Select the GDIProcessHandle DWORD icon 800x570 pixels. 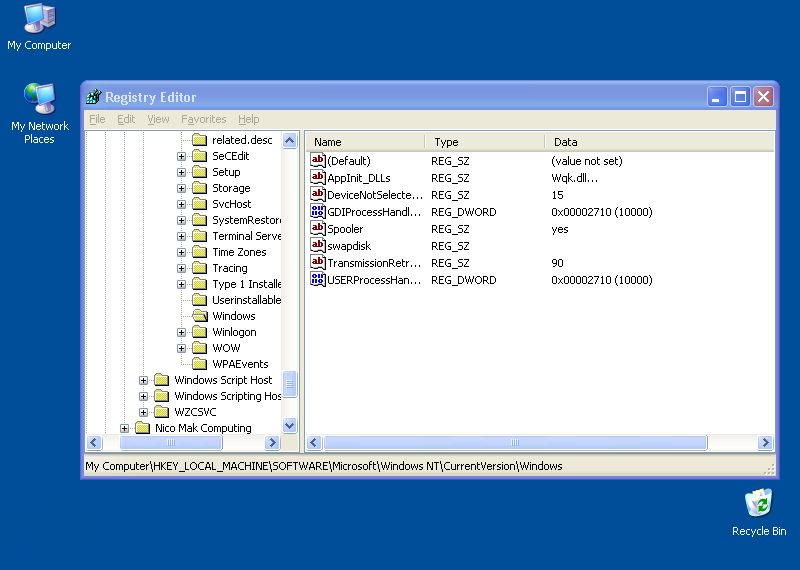318,211
